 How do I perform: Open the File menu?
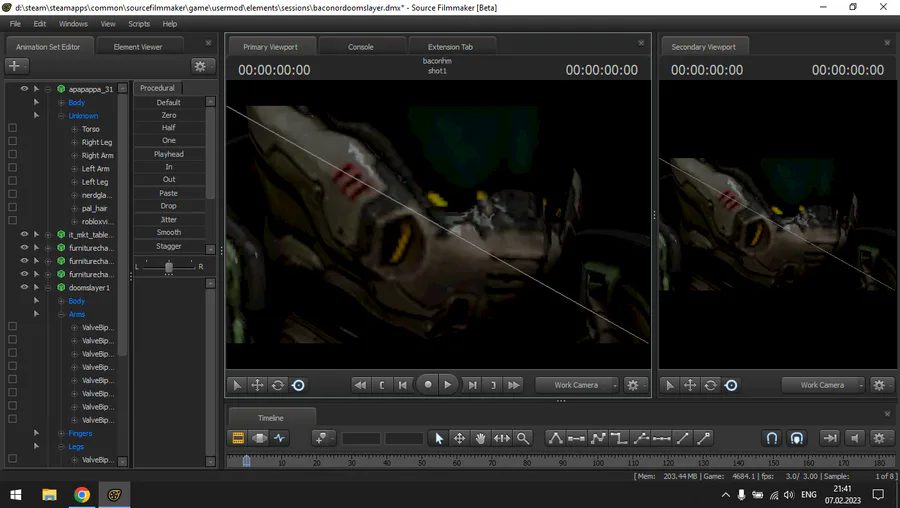pyautogui.click(x=15, y=24)
